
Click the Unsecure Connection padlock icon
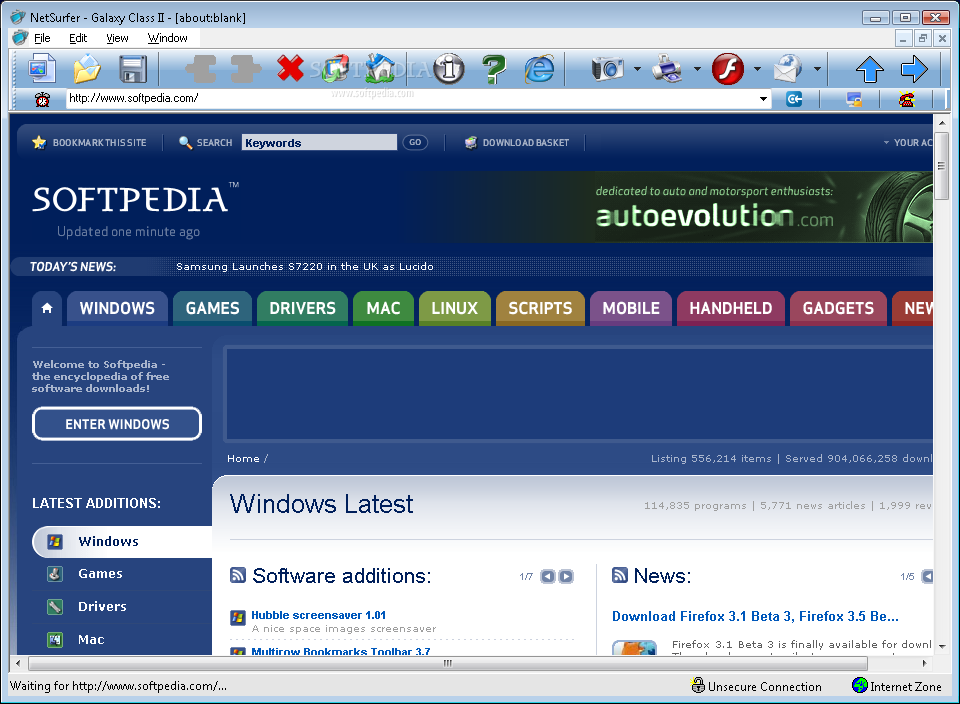[698, 685]
